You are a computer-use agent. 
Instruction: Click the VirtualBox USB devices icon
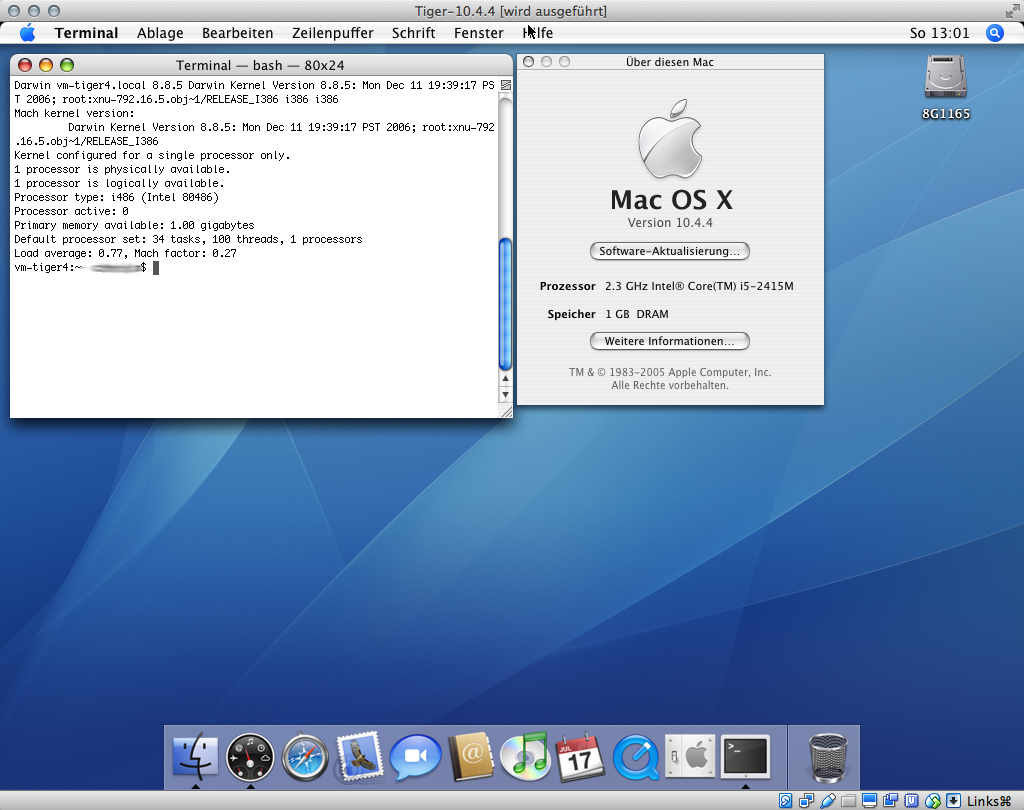(828, 800)
